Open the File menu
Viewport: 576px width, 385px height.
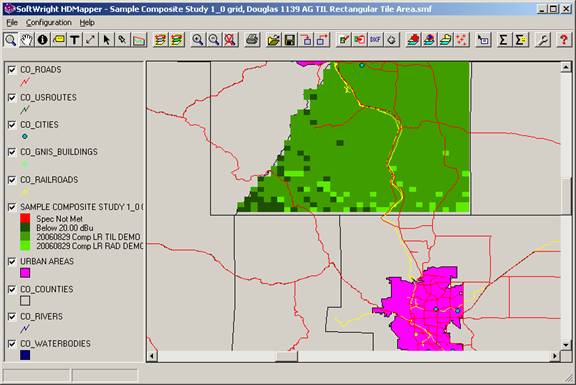(x=12, y=23)
